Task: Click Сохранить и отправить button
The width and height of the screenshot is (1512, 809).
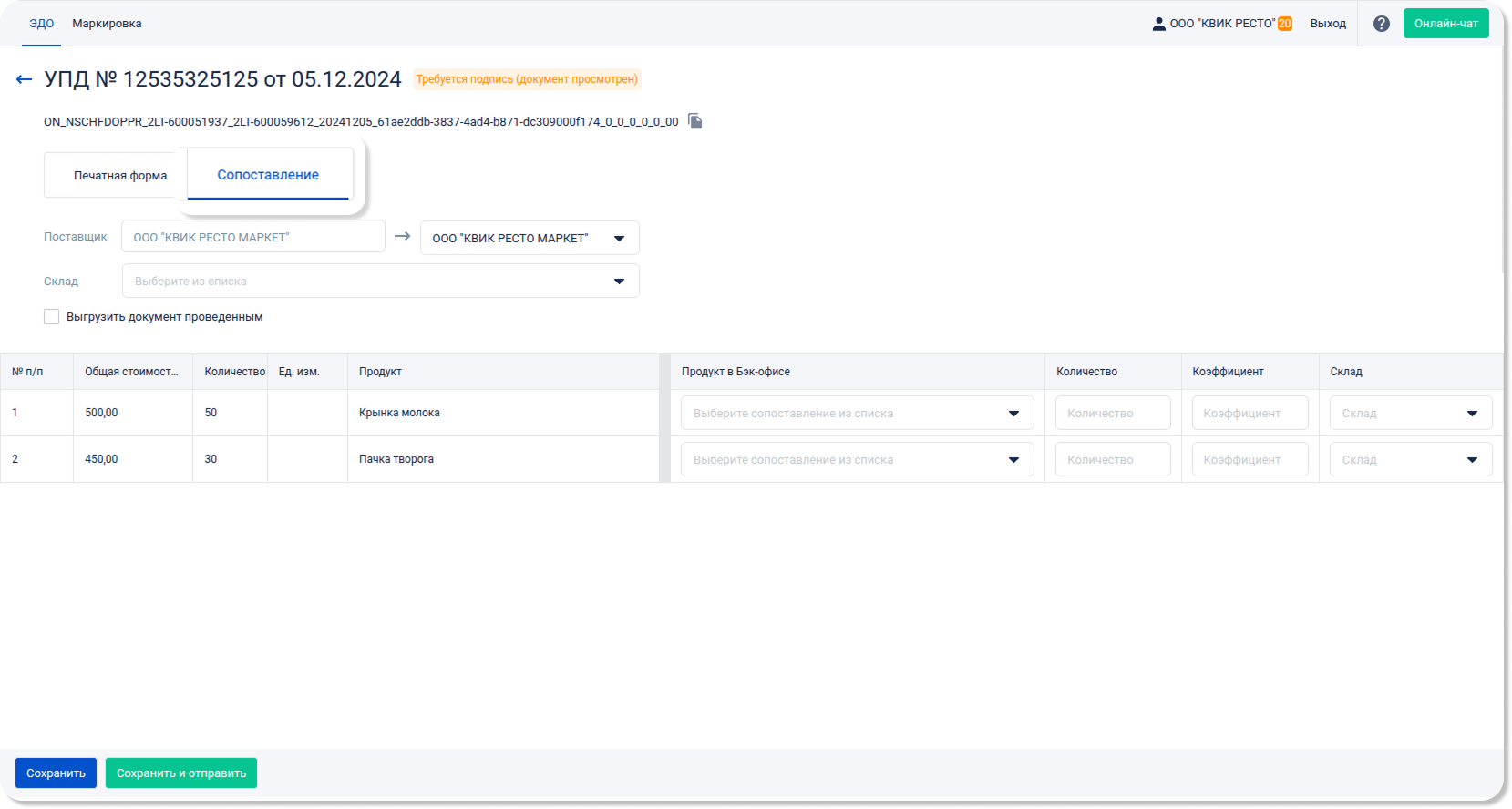Action: pyautogui.click(x=181, y=773)
